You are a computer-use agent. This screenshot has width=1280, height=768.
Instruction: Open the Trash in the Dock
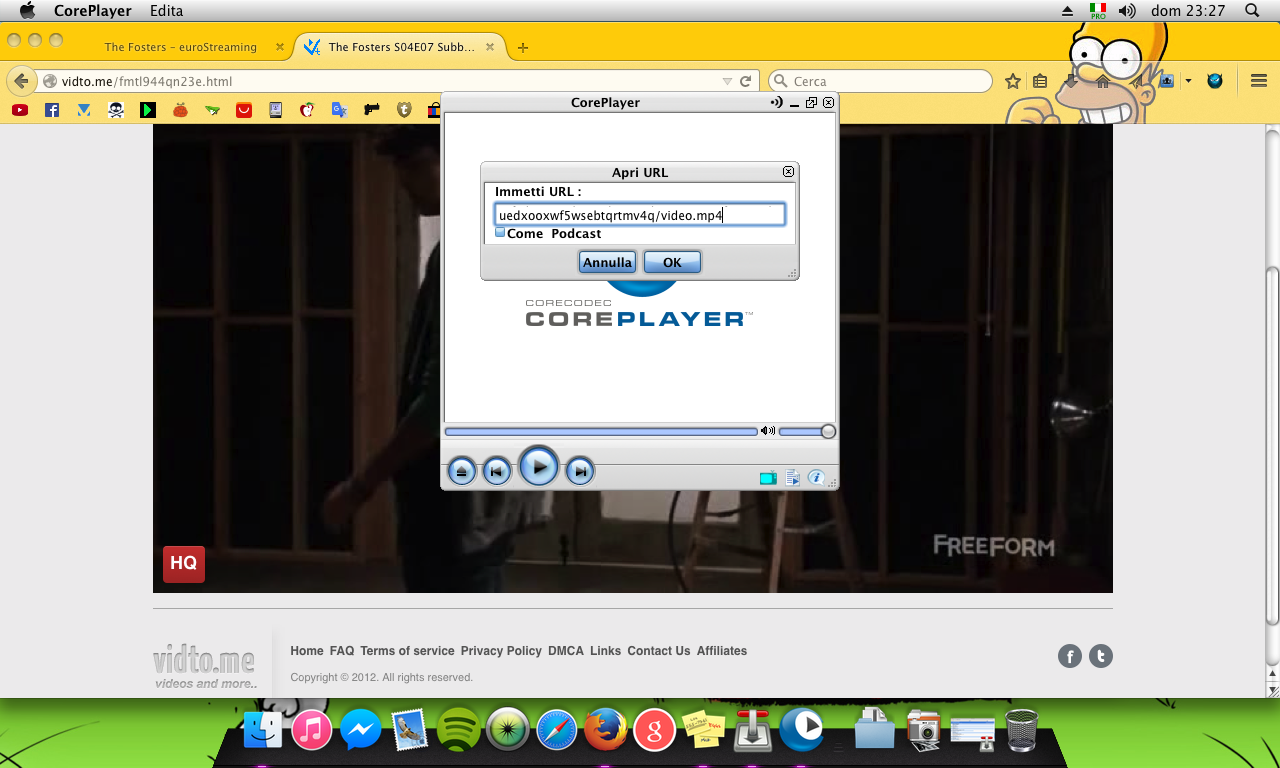coord(1021,730)
